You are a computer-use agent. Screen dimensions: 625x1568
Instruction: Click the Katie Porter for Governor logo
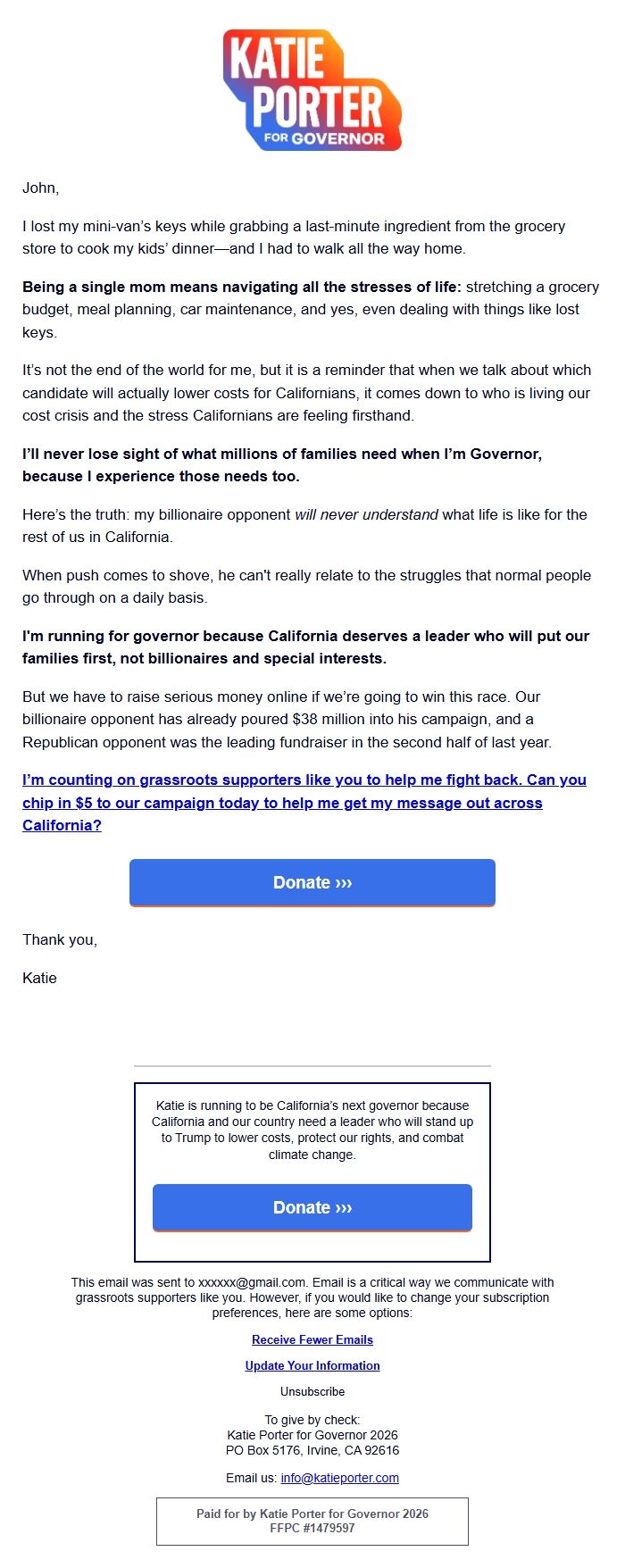(x=312, y=89)
